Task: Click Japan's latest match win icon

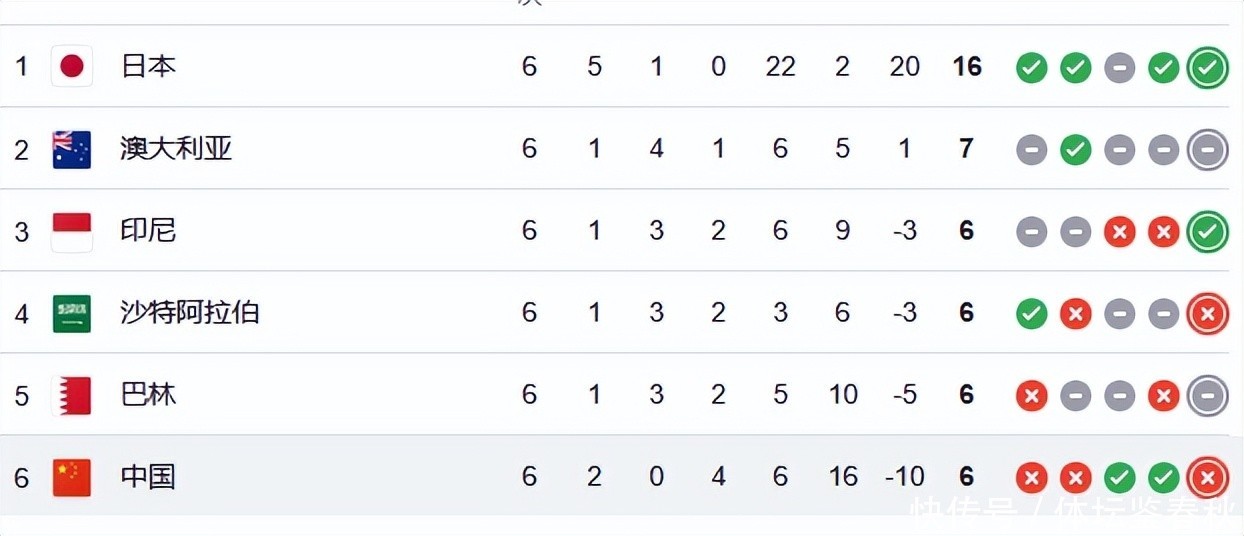Action: (1207, 68)
